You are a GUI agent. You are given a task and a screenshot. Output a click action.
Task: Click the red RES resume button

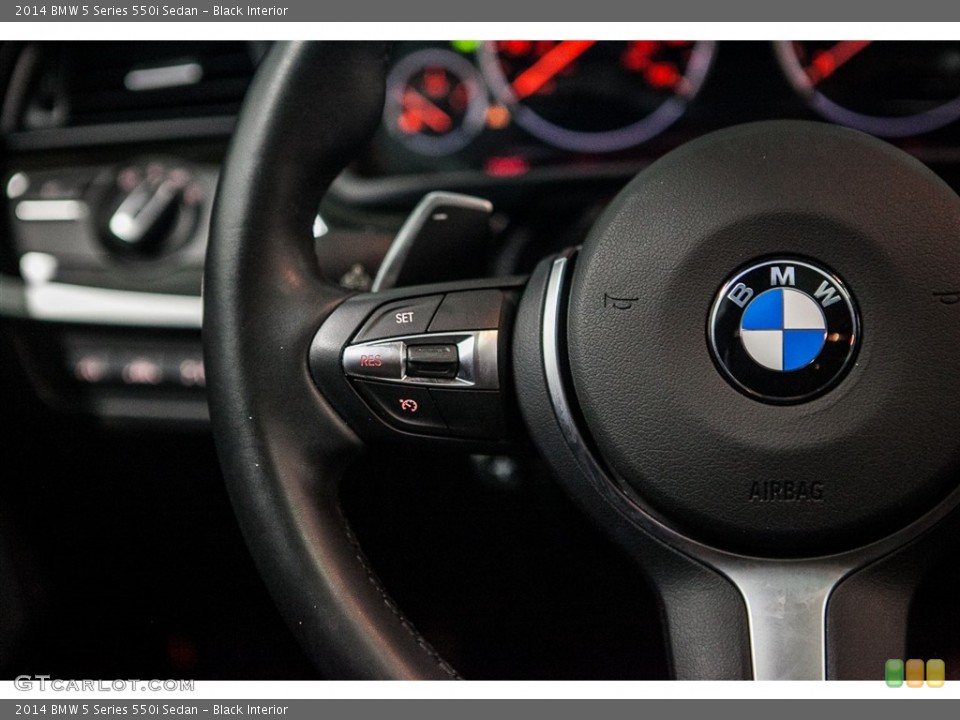coord(373,361)
